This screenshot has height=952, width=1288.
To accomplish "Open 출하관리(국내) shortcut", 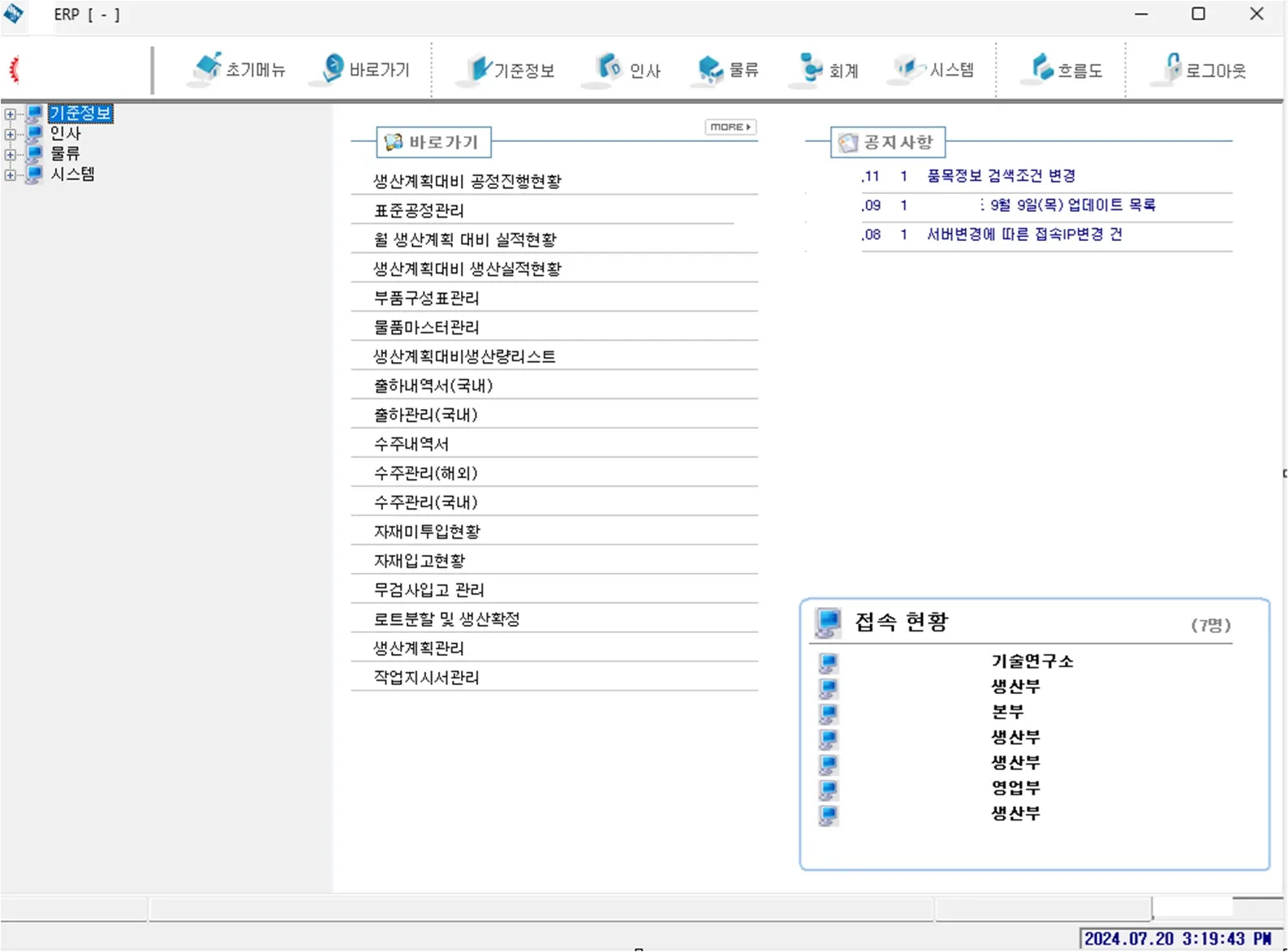I will coord(426,415).
